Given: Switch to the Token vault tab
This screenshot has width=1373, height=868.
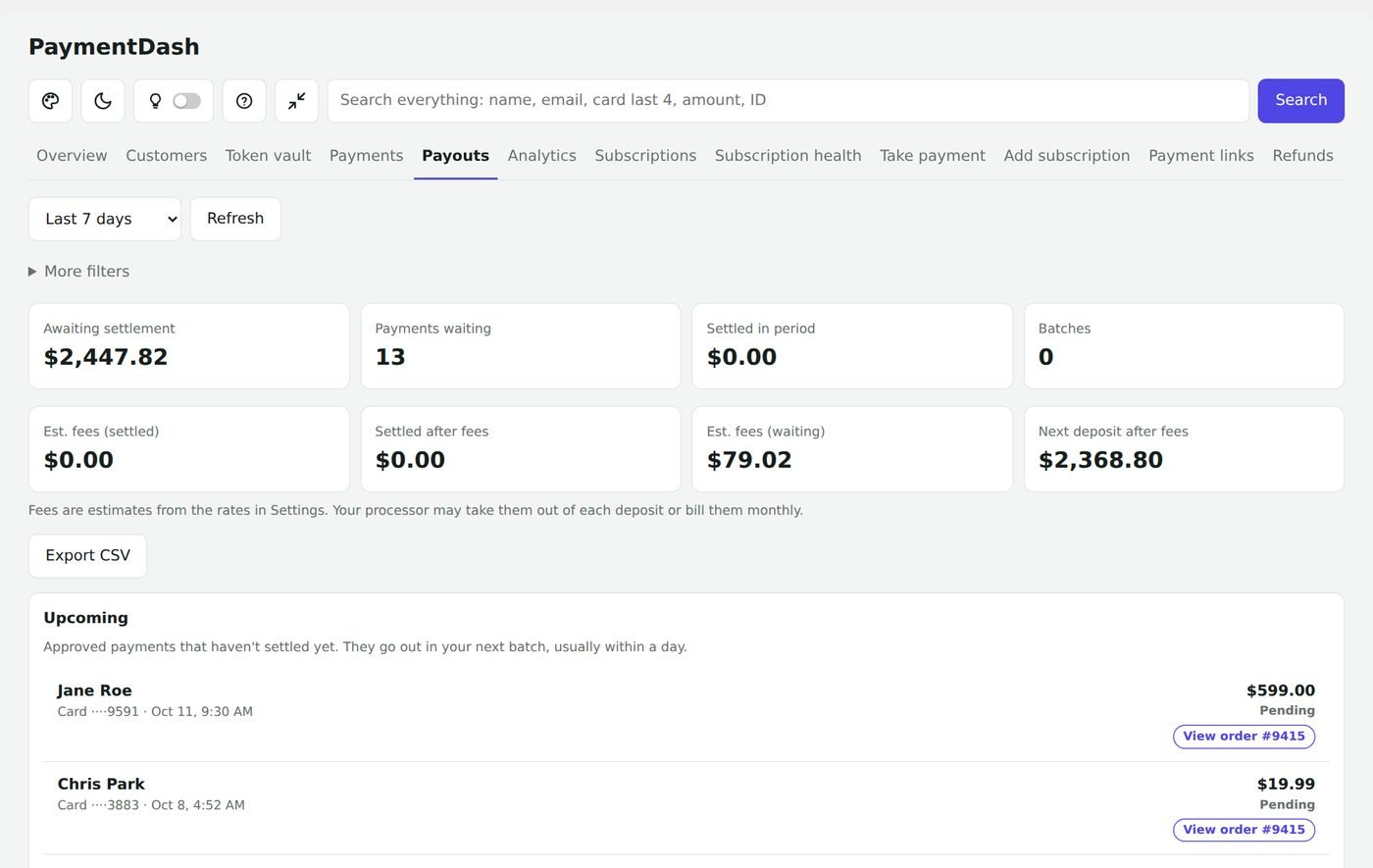Looking at the screenshot, I should [268, 156].
